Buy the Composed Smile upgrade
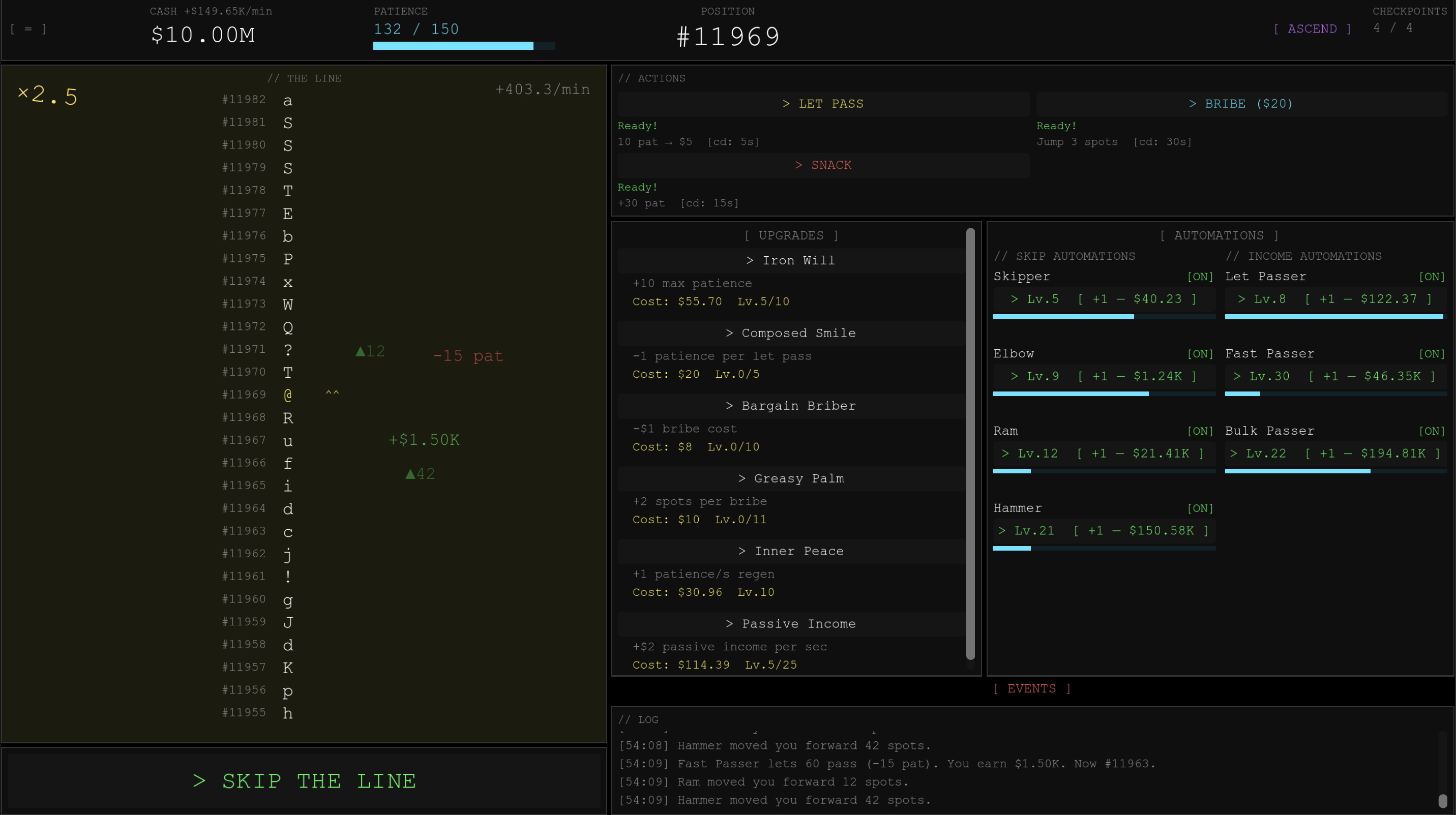 [x=791, y=334]
